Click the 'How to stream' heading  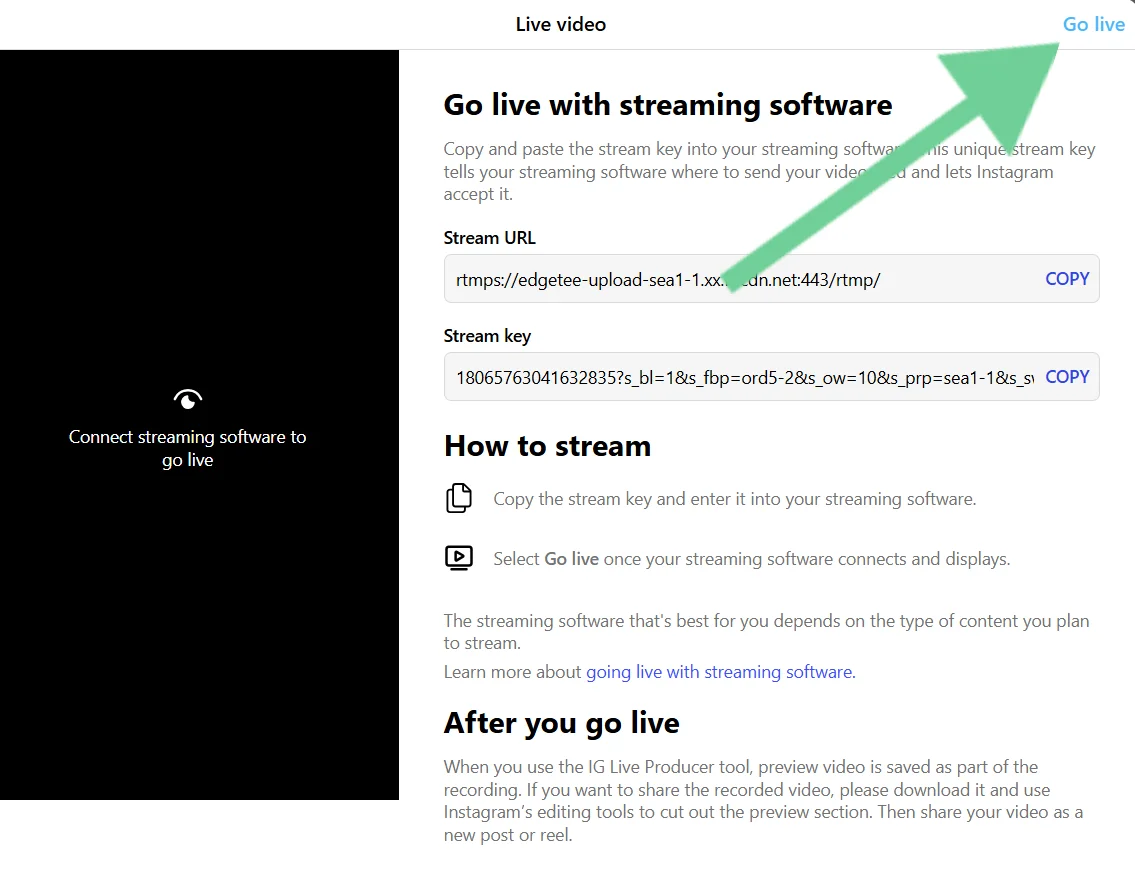click(547, 446)
